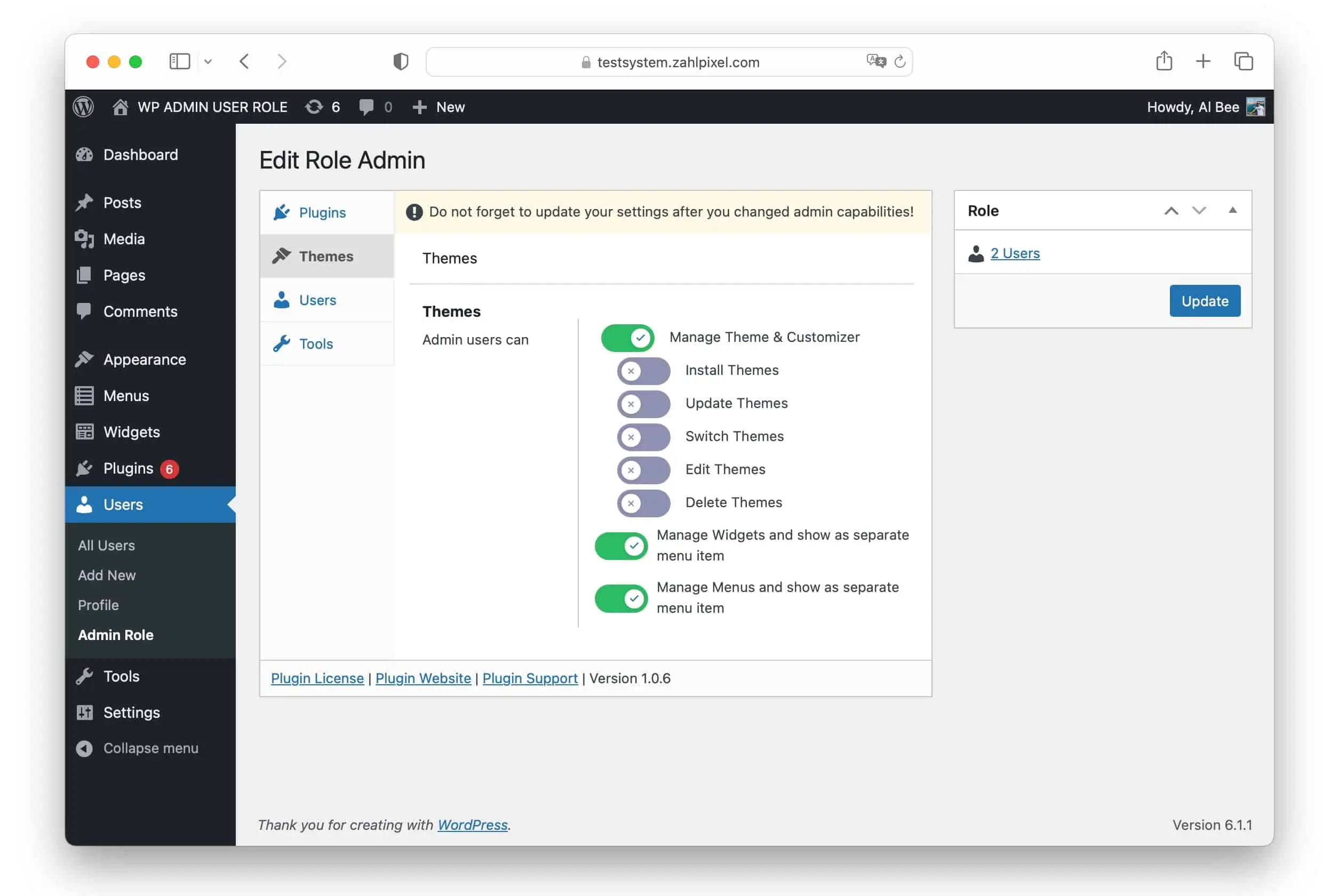Open the WordPress footer link

[473, 825]
